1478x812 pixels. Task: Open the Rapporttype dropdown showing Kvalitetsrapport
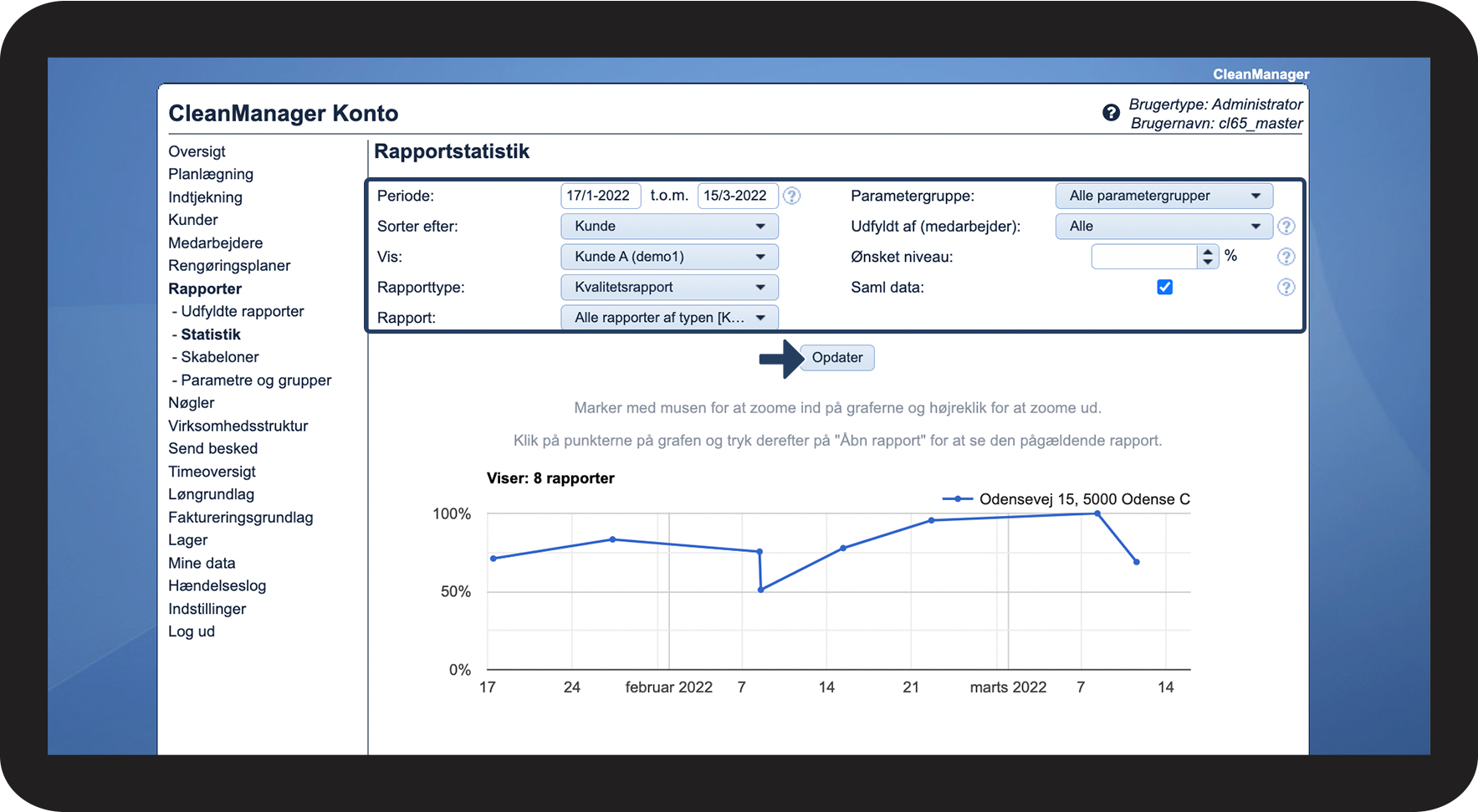(669, 287)
